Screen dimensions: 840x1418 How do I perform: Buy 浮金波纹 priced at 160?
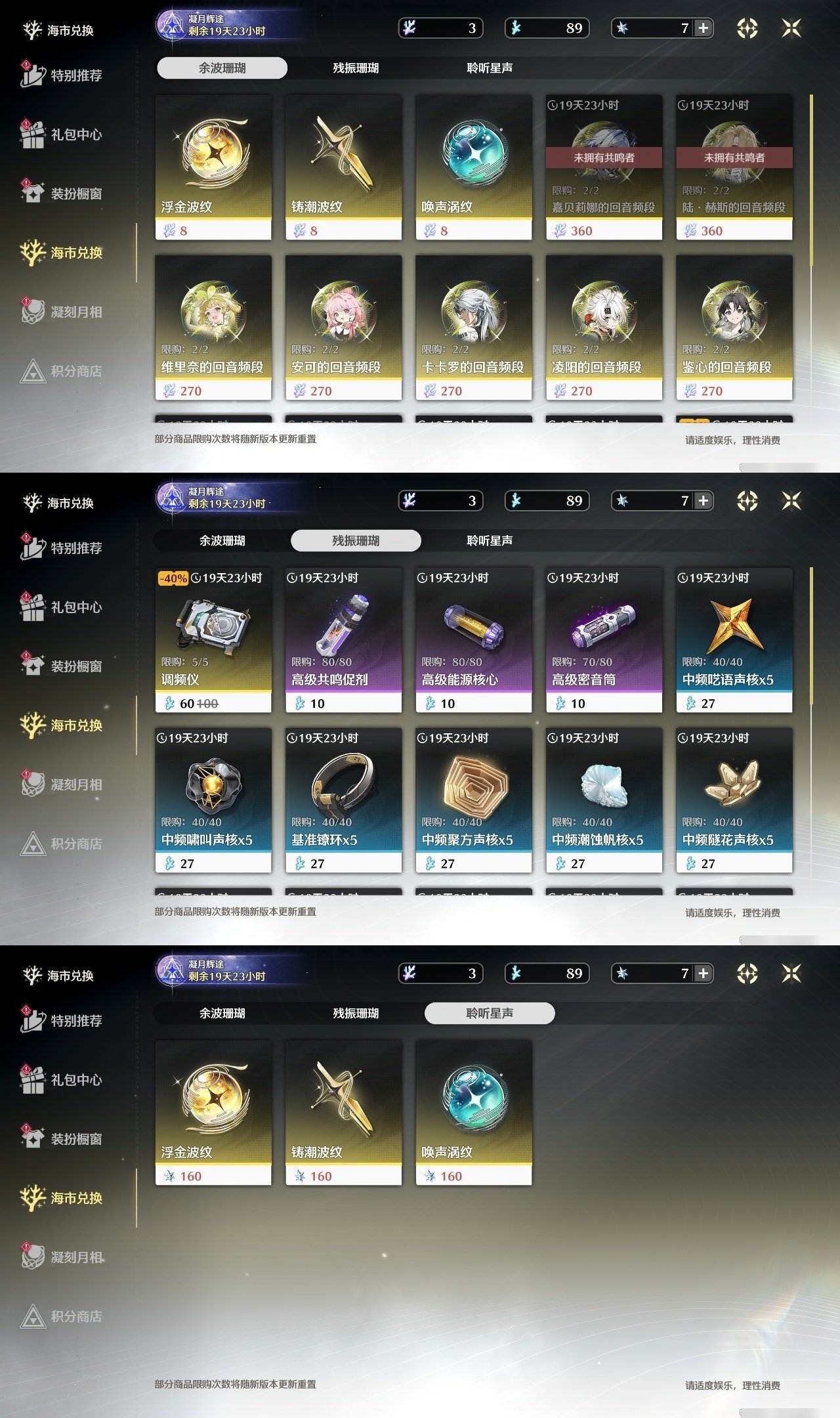(213, 1113)
